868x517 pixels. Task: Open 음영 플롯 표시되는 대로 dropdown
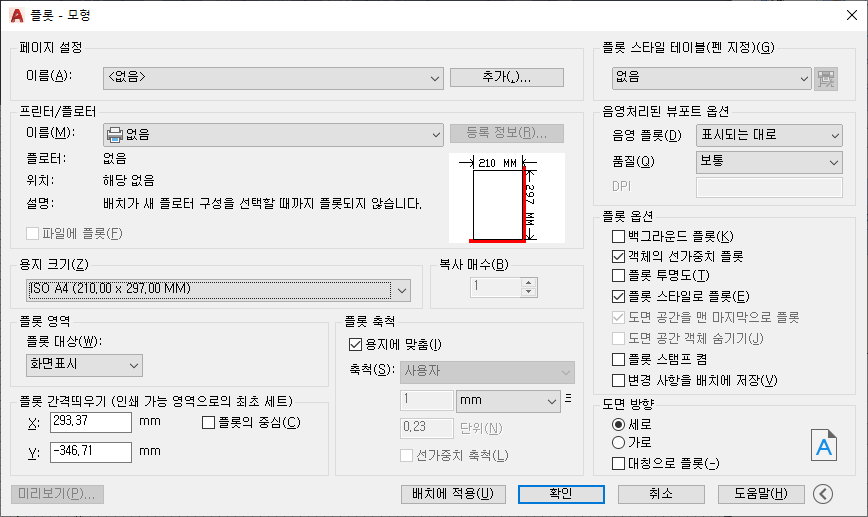pos(769,135)
